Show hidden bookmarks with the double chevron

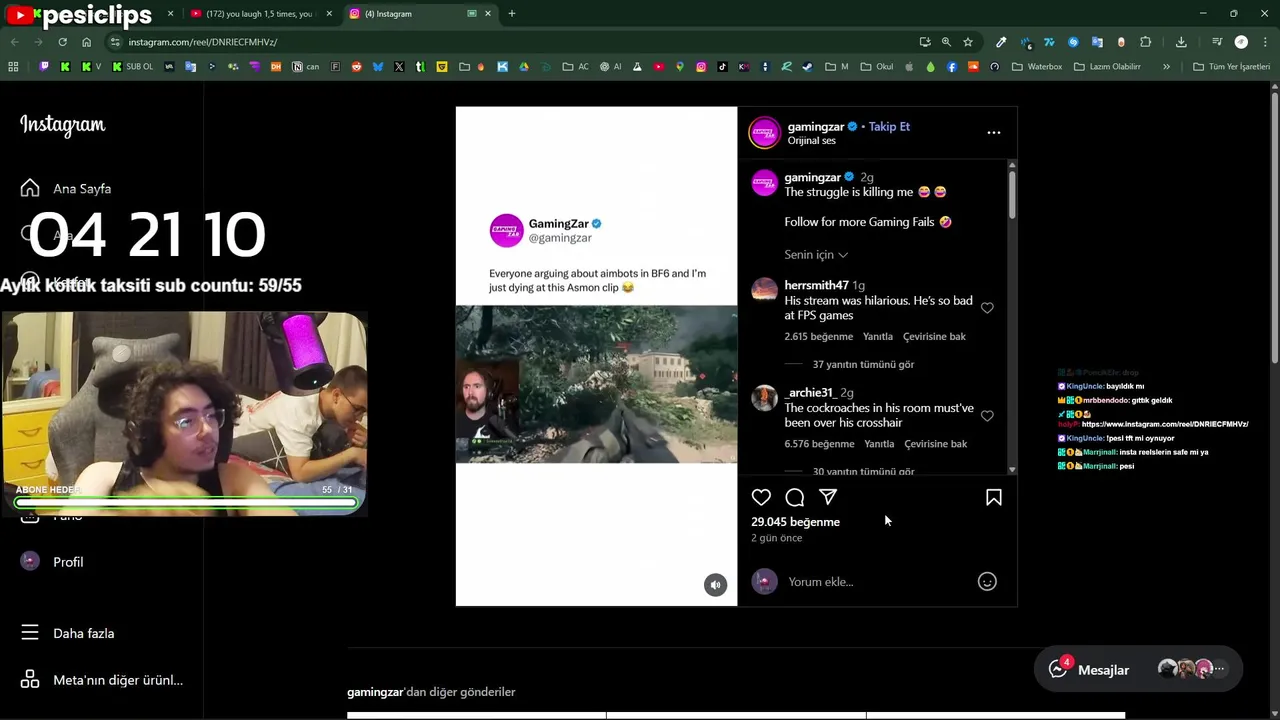(x=1166, y=67)
